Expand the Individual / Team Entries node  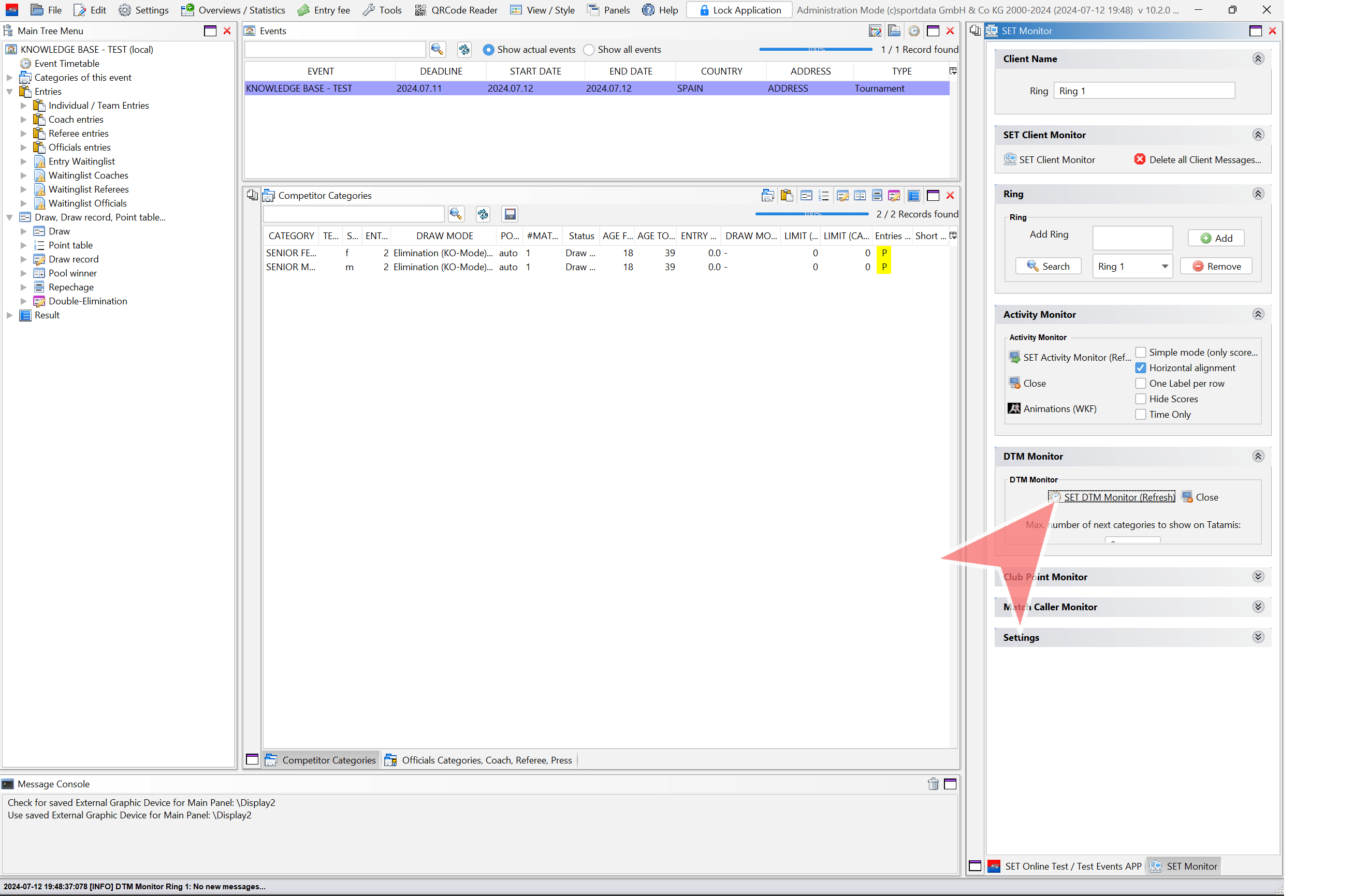[23, 105]
